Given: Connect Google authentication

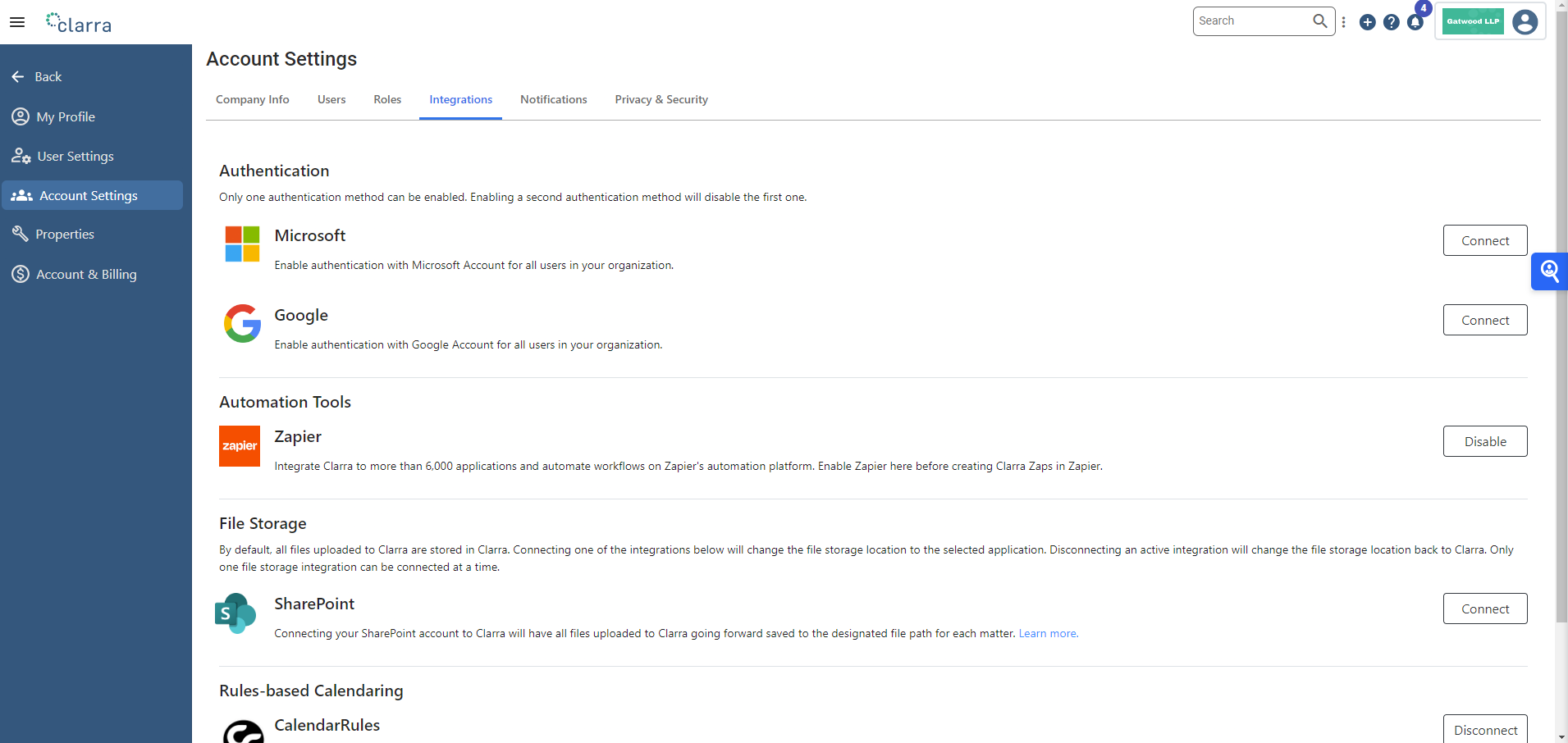Looking at the screenshot, I should [1484, 321].
